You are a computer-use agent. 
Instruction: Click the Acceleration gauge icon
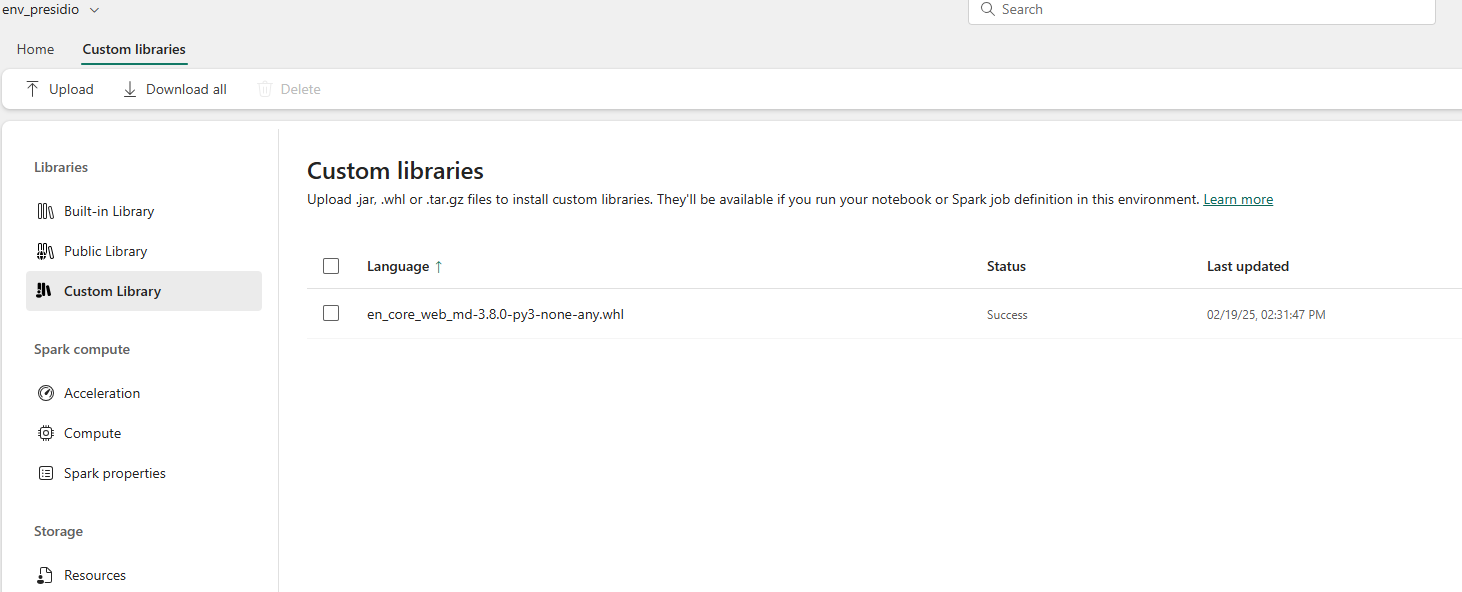45,393
